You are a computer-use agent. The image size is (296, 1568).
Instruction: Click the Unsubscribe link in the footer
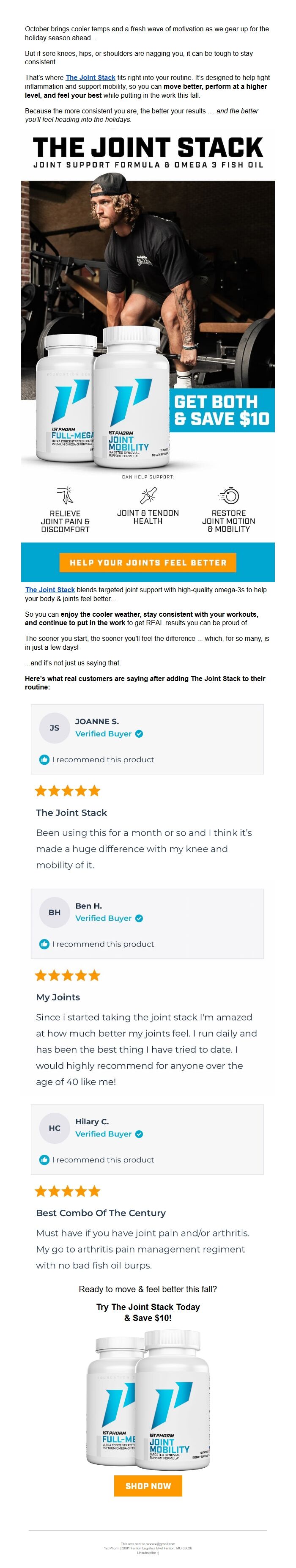point(147,1553)
